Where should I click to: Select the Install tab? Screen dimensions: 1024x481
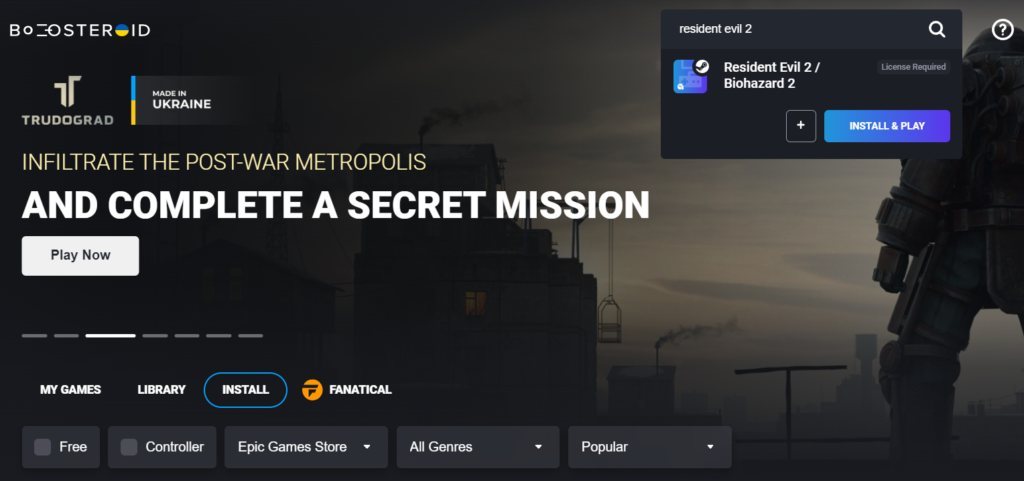pyautogui.click(x=246, y=390)
